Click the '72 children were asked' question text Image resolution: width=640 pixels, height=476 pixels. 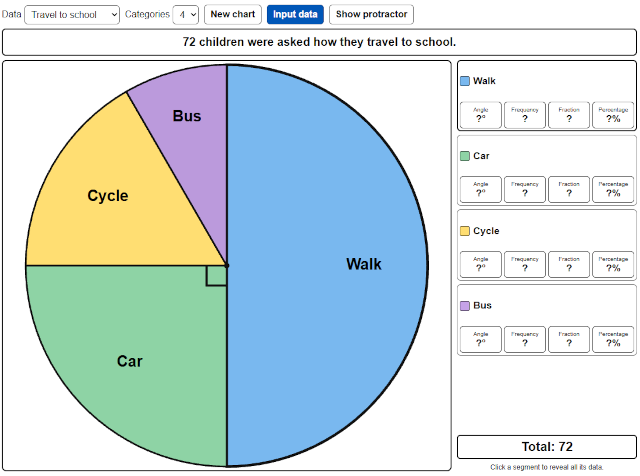tap(319, 42)
